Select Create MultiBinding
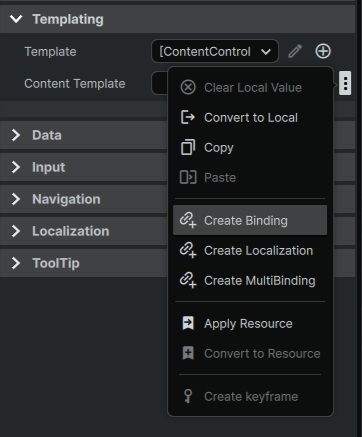 250,280
